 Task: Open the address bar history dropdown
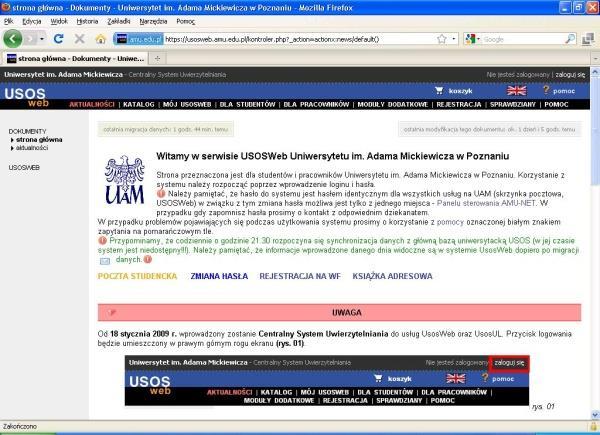[x=454, y=39]
